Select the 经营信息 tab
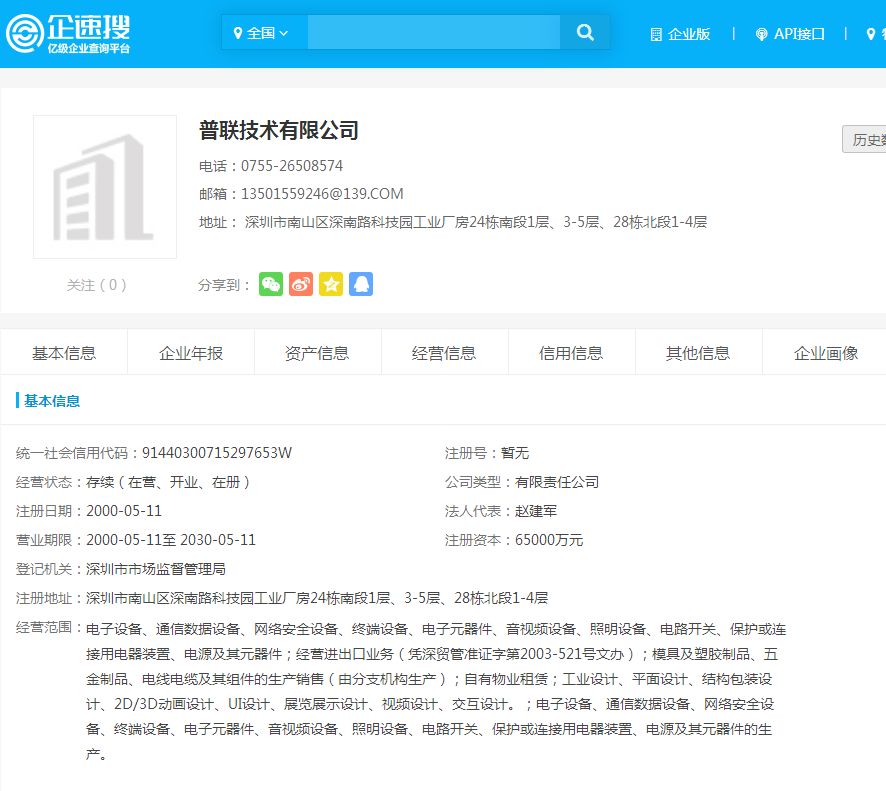Viewport: 886px width, 791px height. [444, 352]
